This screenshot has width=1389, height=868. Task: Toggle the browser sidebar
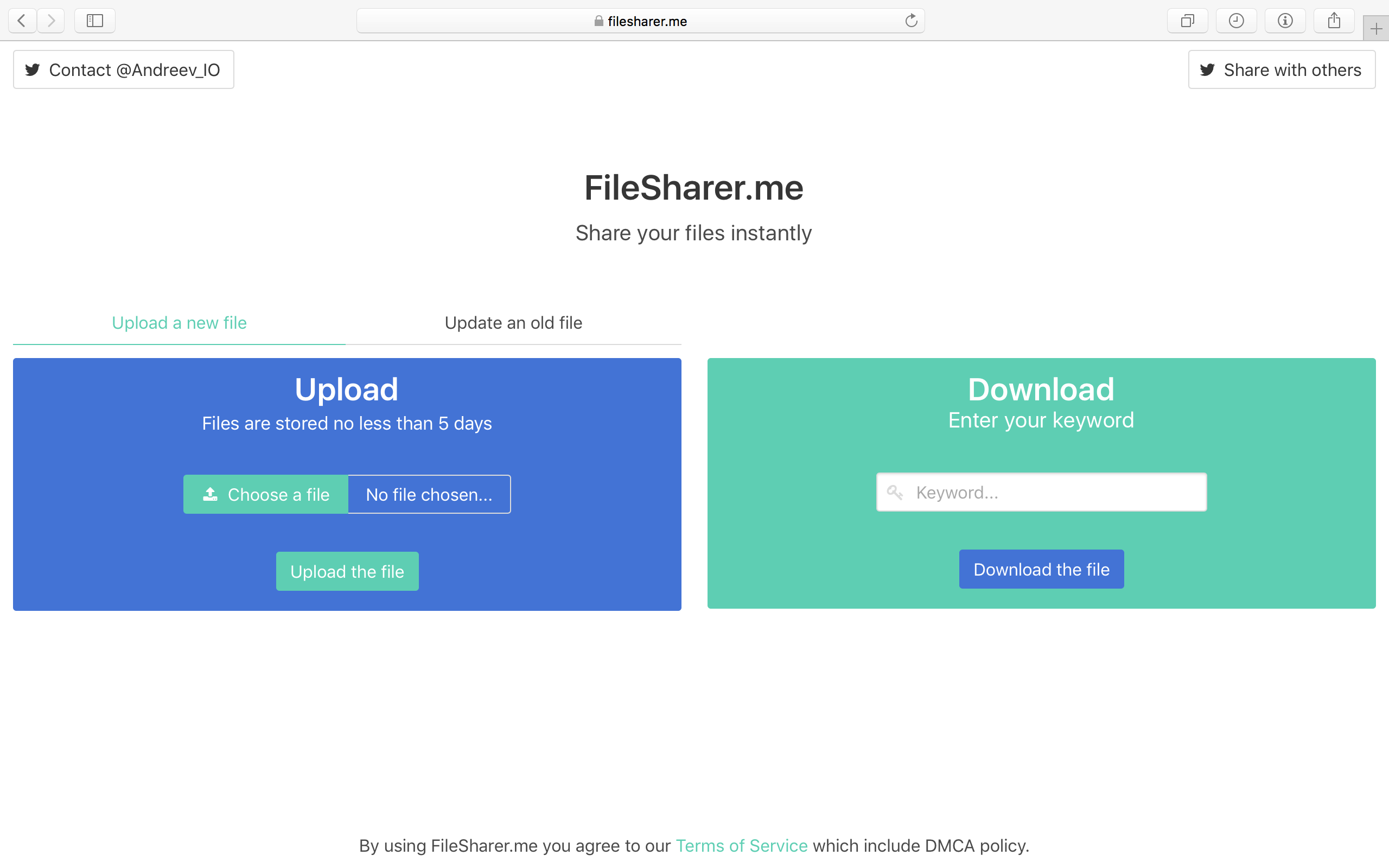pyautogui.click(x=95, y=21)
